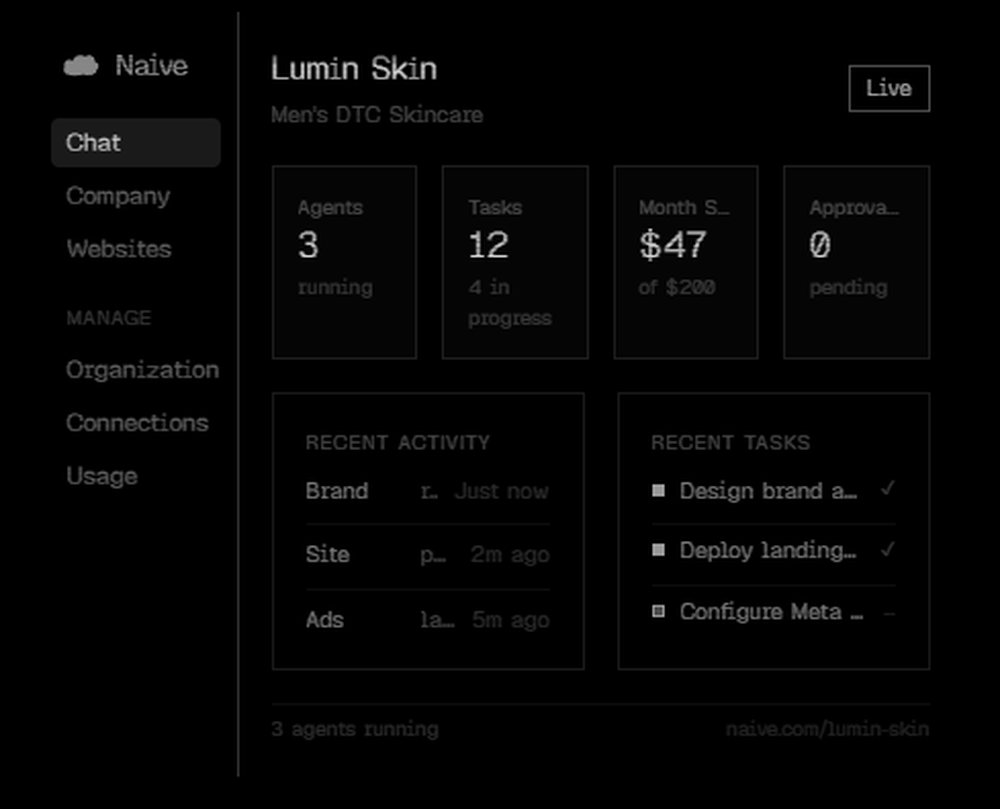1000x809 pixels.
Task: Open the Month spend $47 card
Action: pos(686,262)
